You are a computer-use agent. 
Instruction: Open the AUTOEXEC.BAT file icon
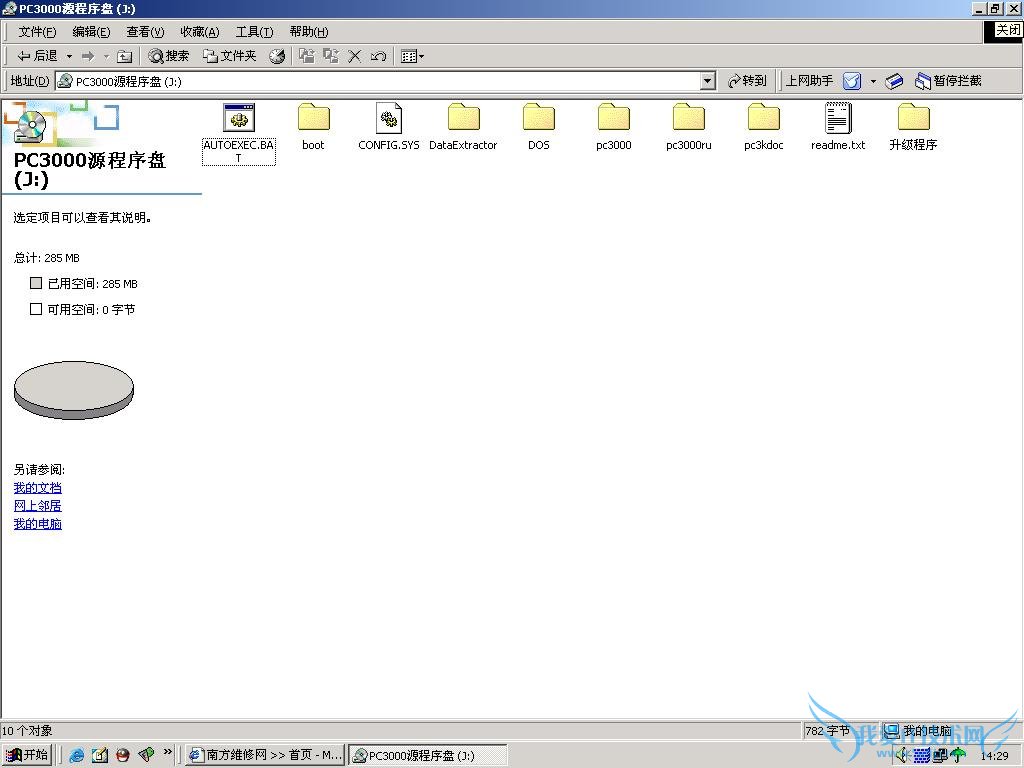[x=238, y=119]
